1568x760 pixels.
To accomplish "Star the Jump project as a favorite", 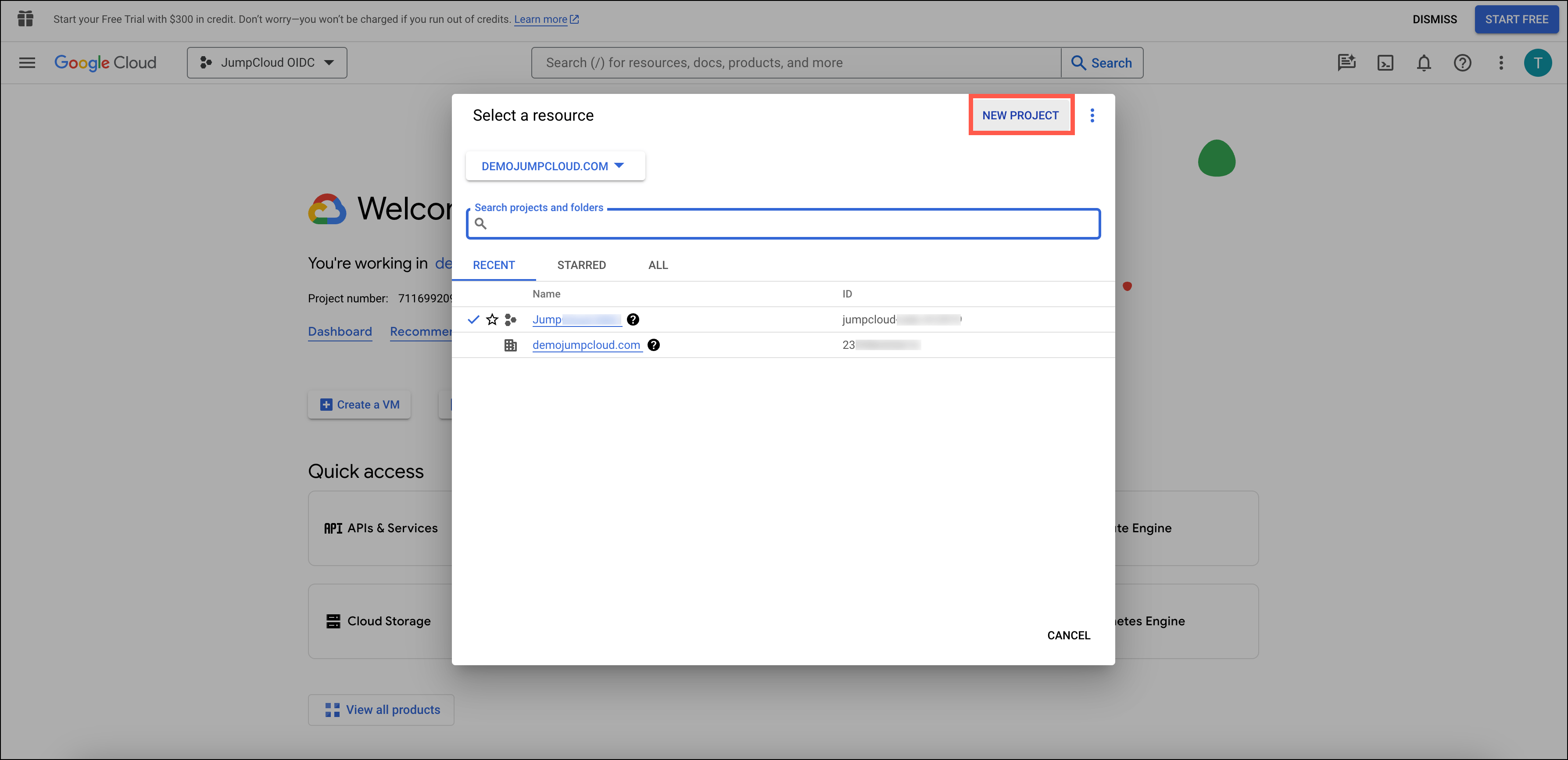I will pyautogui.click(x=492, y=319).
